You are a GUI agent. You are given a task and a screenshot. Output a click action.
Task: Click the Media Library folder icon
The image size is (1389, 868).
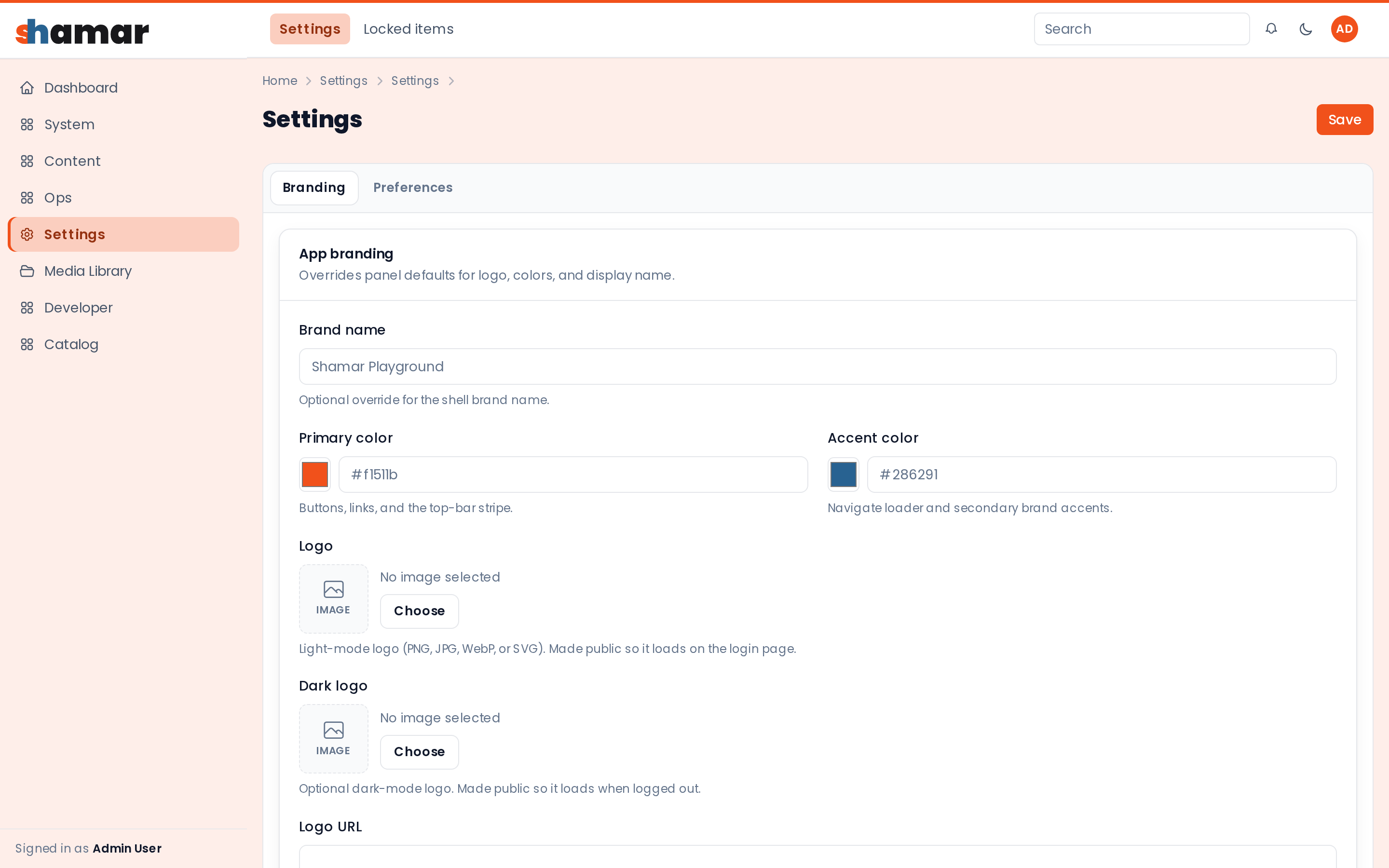(x=27, y=271)
